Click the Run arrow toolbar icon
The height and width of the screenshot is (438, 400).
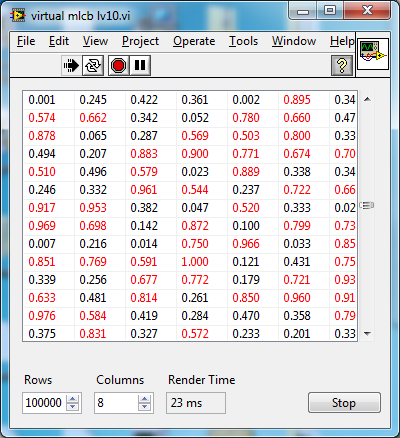pyautogui.click(x=71, y=65)
